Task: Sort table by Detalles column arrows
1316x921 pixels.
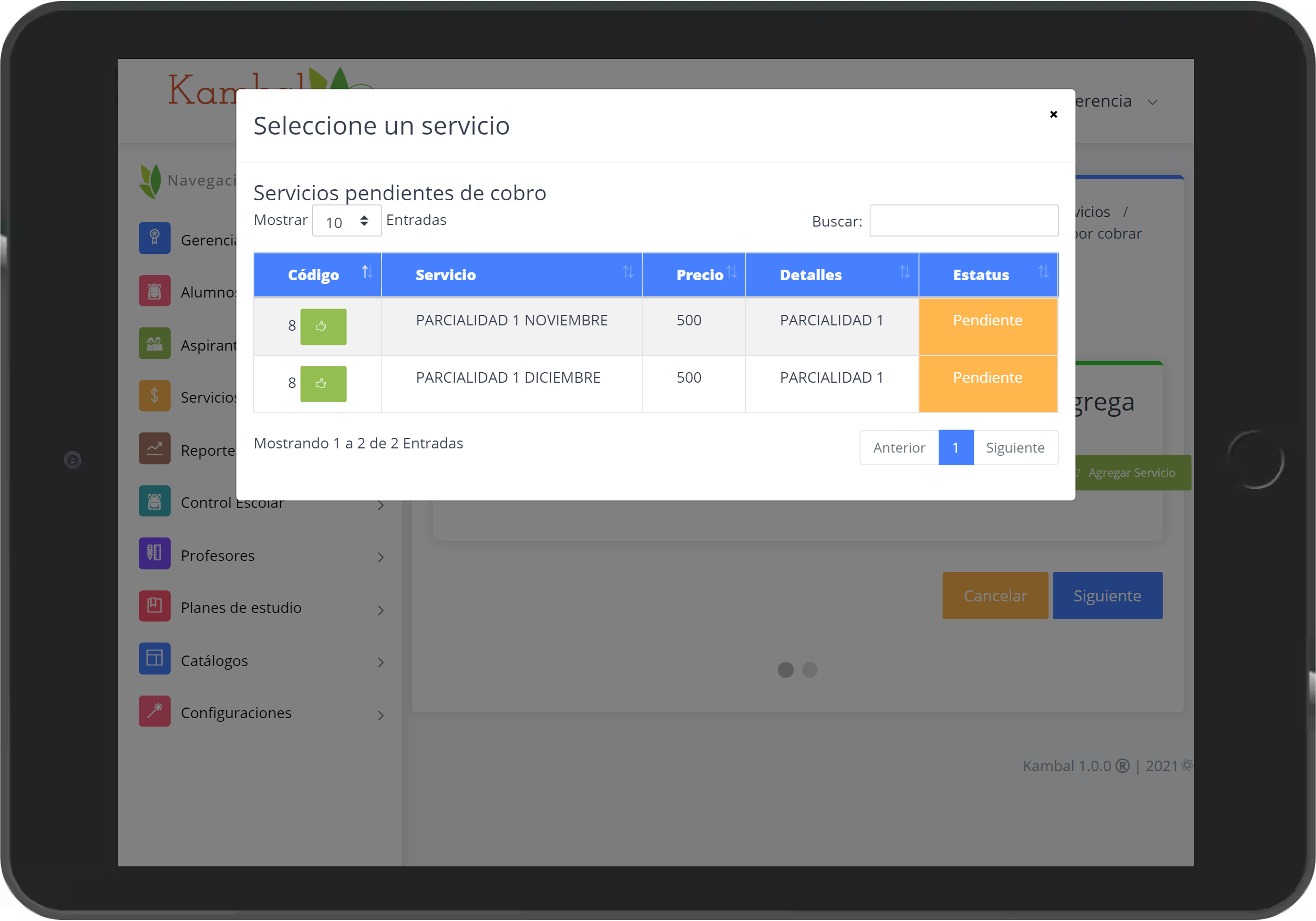Action: (x=904, y=271)
